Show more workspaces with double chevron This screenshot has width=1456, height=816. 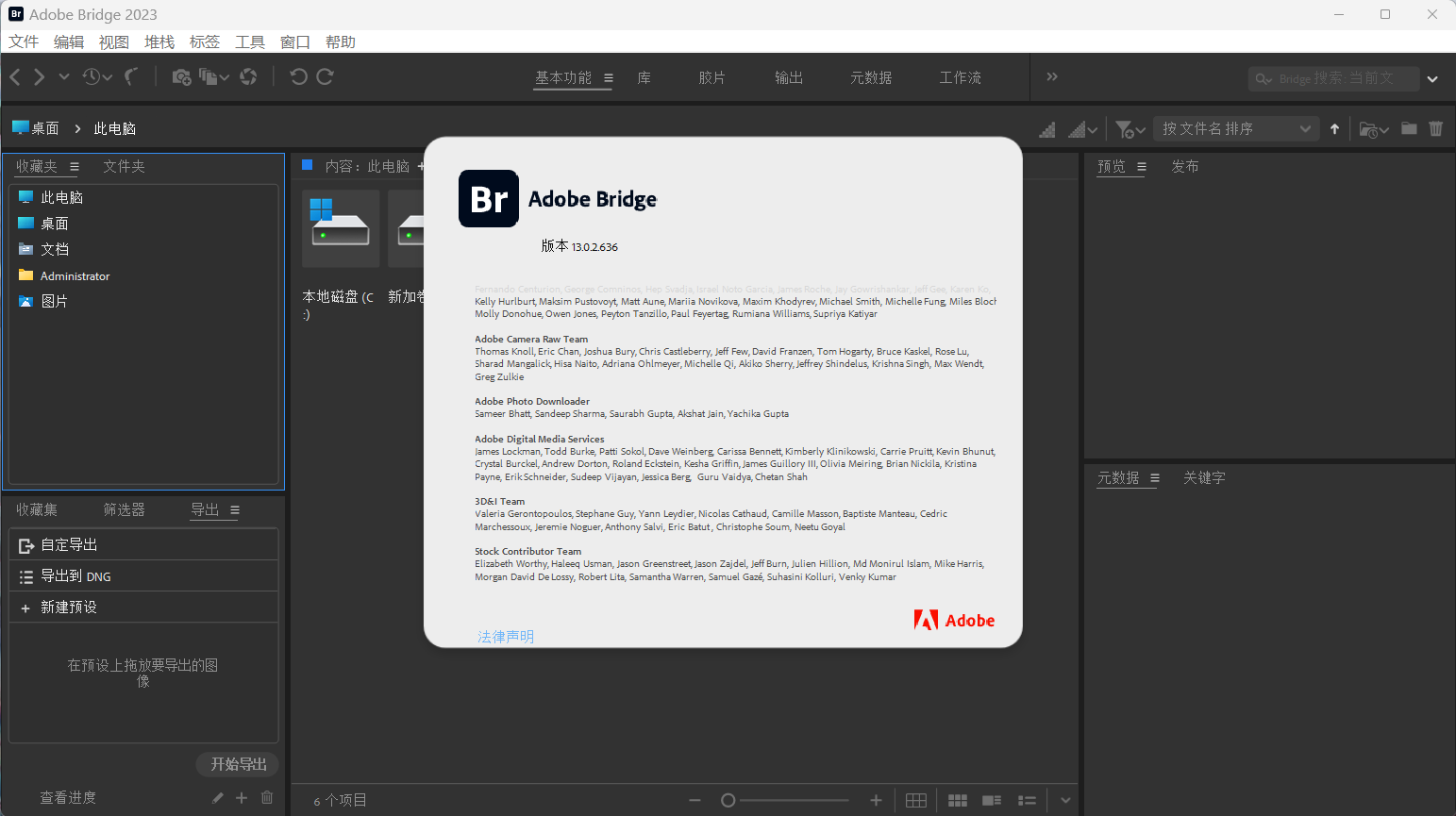pos(1052,77)
